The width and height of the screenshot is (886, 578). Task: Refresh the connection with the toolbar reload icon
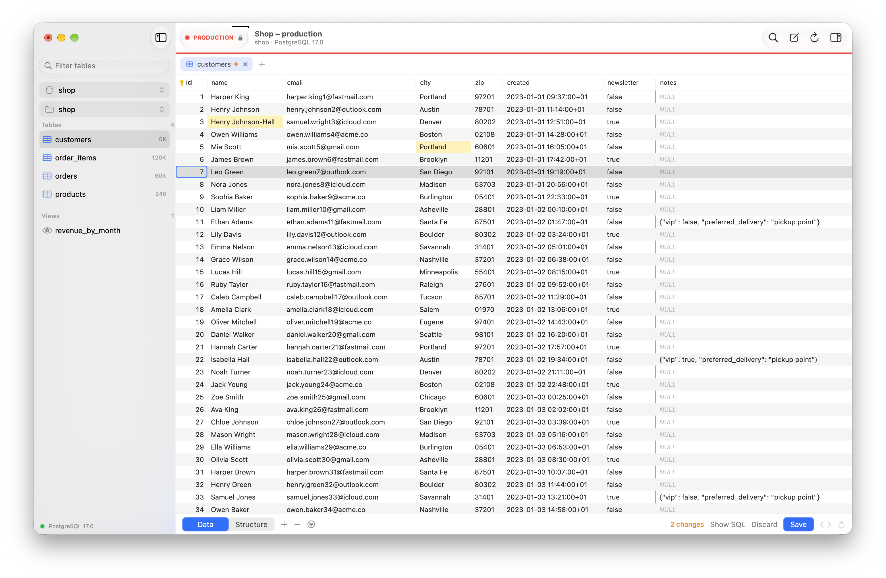(x=814, y=38)
